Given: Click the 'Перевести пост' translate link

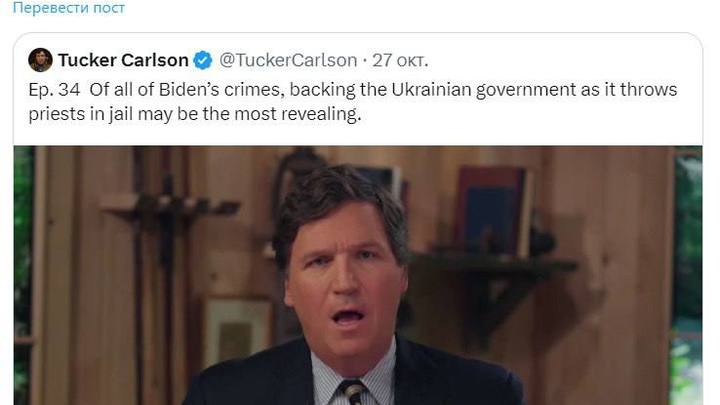Looking at the screenshot, I should pyautogui.click(x=69, y=8).
